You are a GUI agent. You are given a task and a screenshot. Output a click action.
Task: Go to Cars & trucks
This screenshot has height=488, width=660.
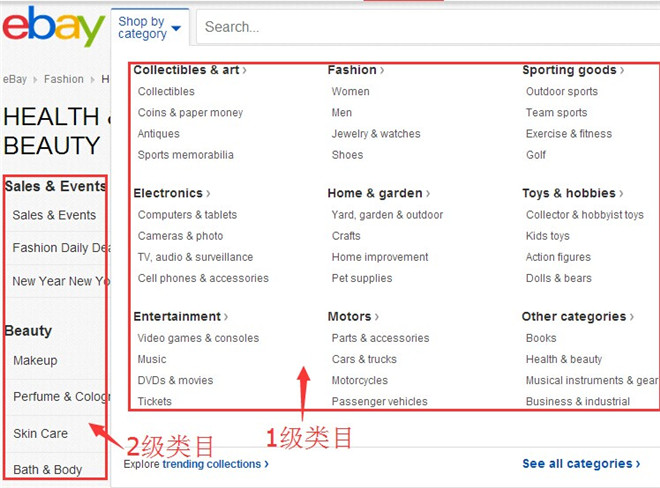coord(364,360)
